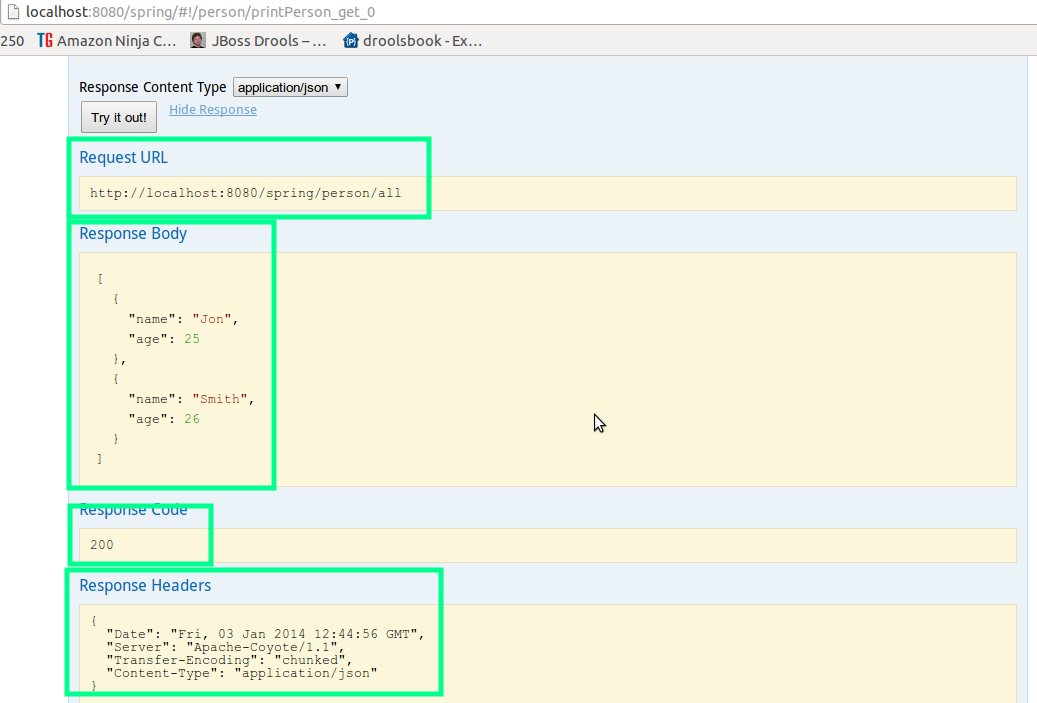Click the Response Body heading
The width and height of the screenshot is (1037, 703).
133,233
